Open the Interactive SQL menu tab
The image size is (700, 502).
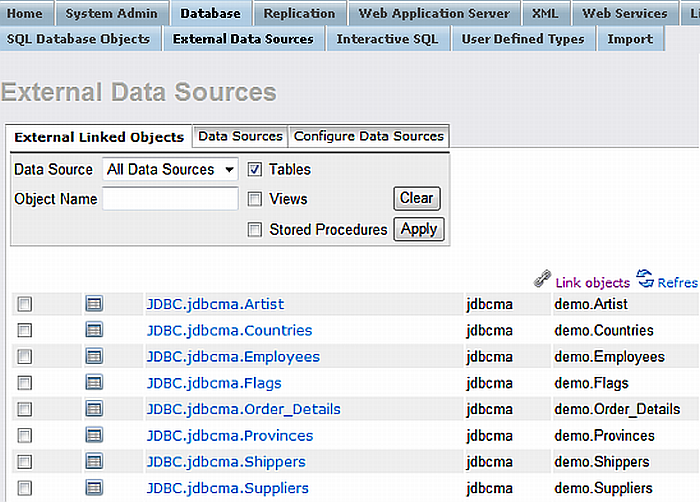click(388, 39)
